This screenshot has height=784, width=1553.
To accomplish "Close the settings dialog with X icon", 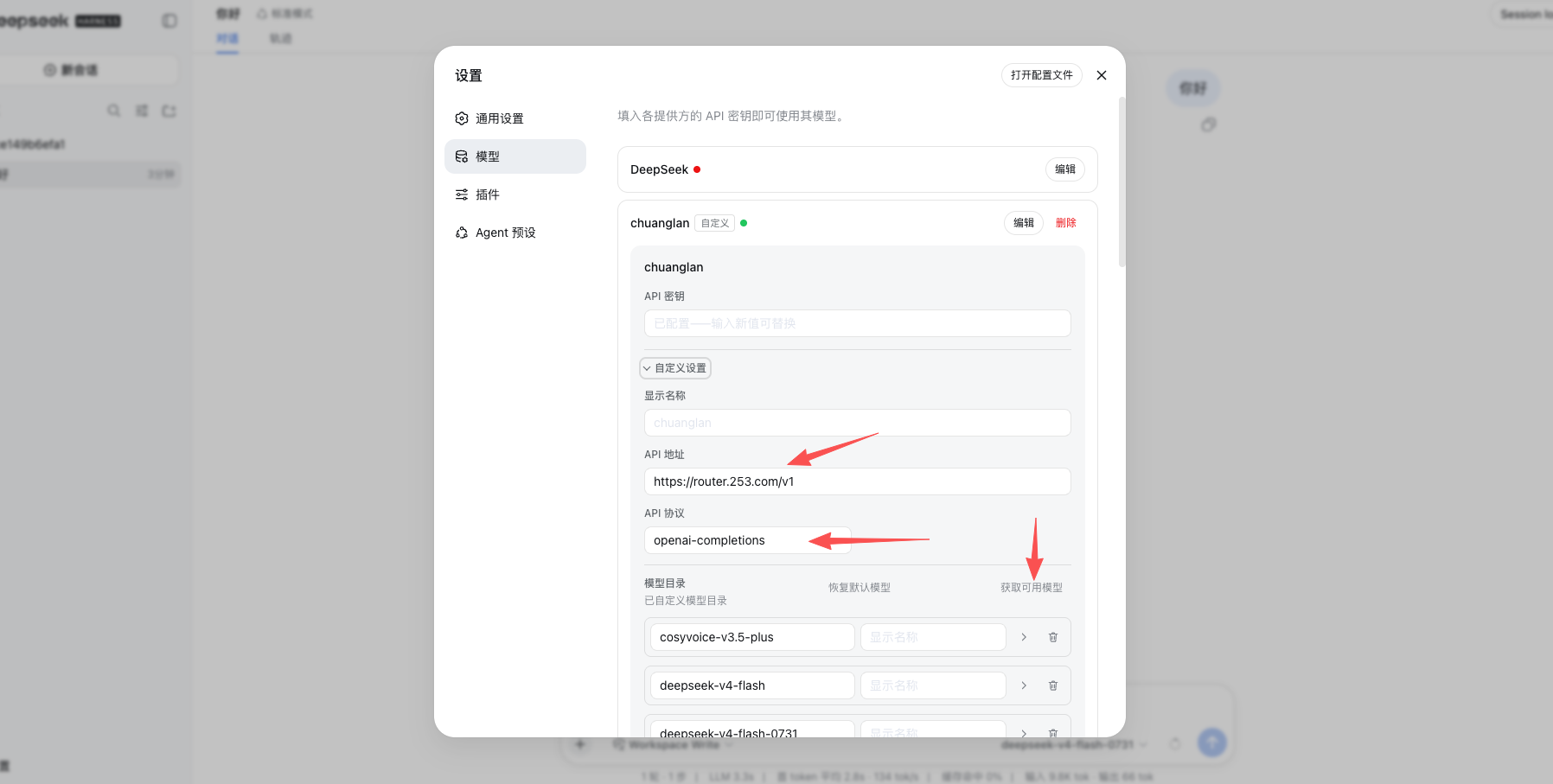I will coord(1102,75).
